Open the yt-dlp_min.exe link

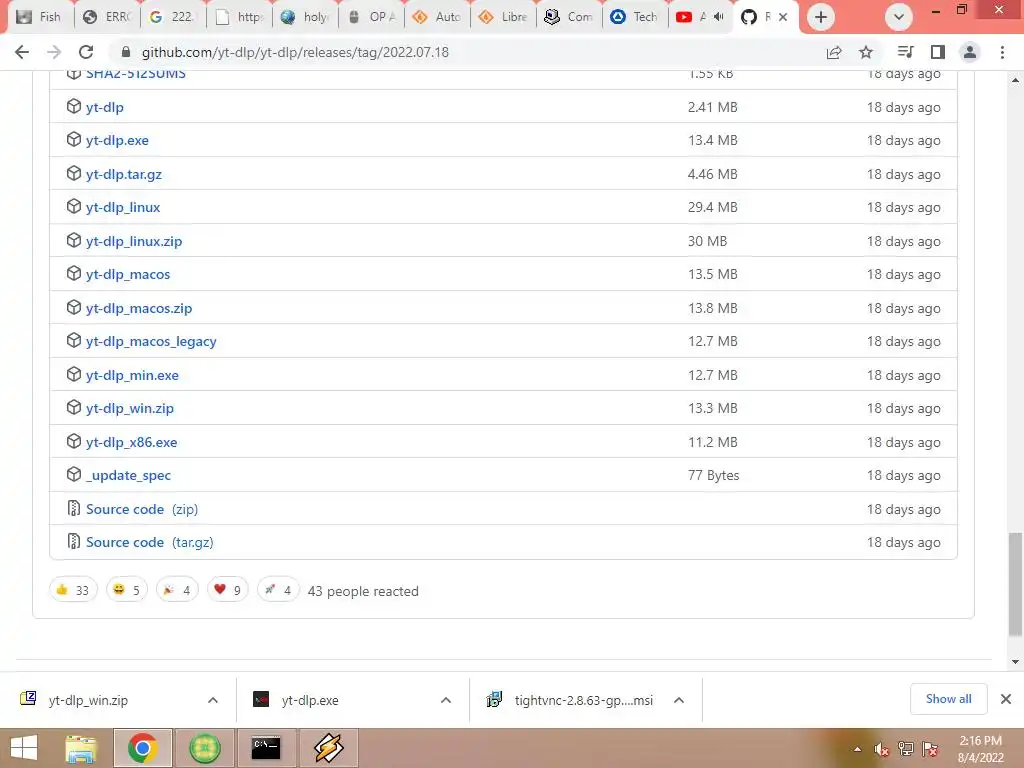133,375
